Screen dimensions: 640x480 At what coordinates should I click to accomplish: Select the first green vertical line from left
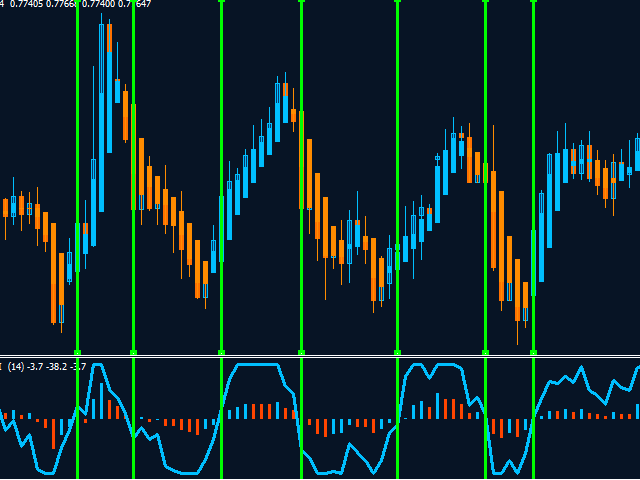(78, 240)
